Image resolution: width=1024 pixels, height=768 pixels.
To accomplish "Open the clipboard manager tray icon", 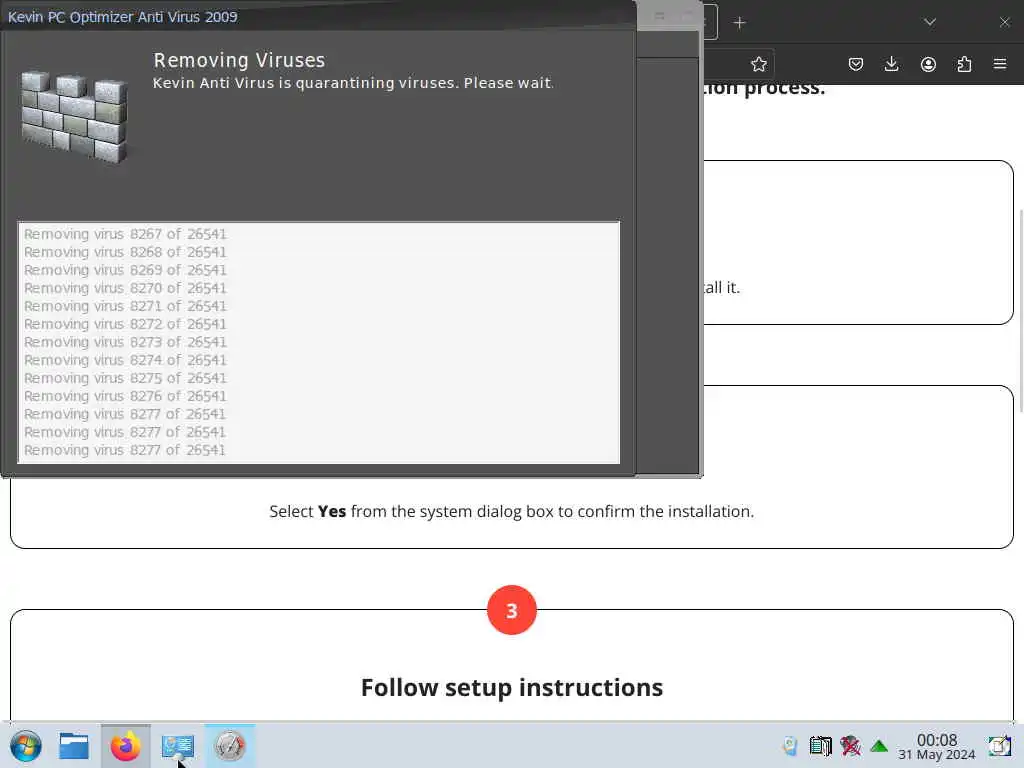I will [820, 746].
